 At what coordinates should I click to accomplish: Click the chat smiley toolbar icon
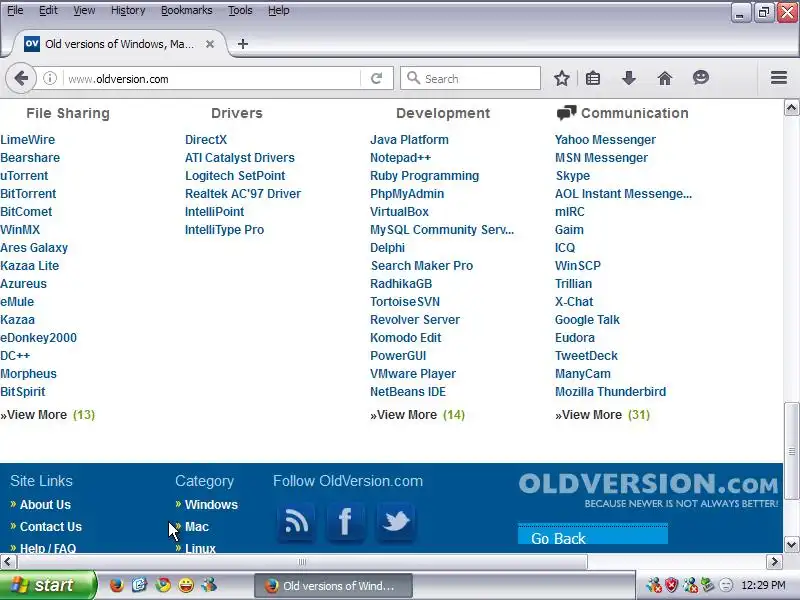[701, 78]
